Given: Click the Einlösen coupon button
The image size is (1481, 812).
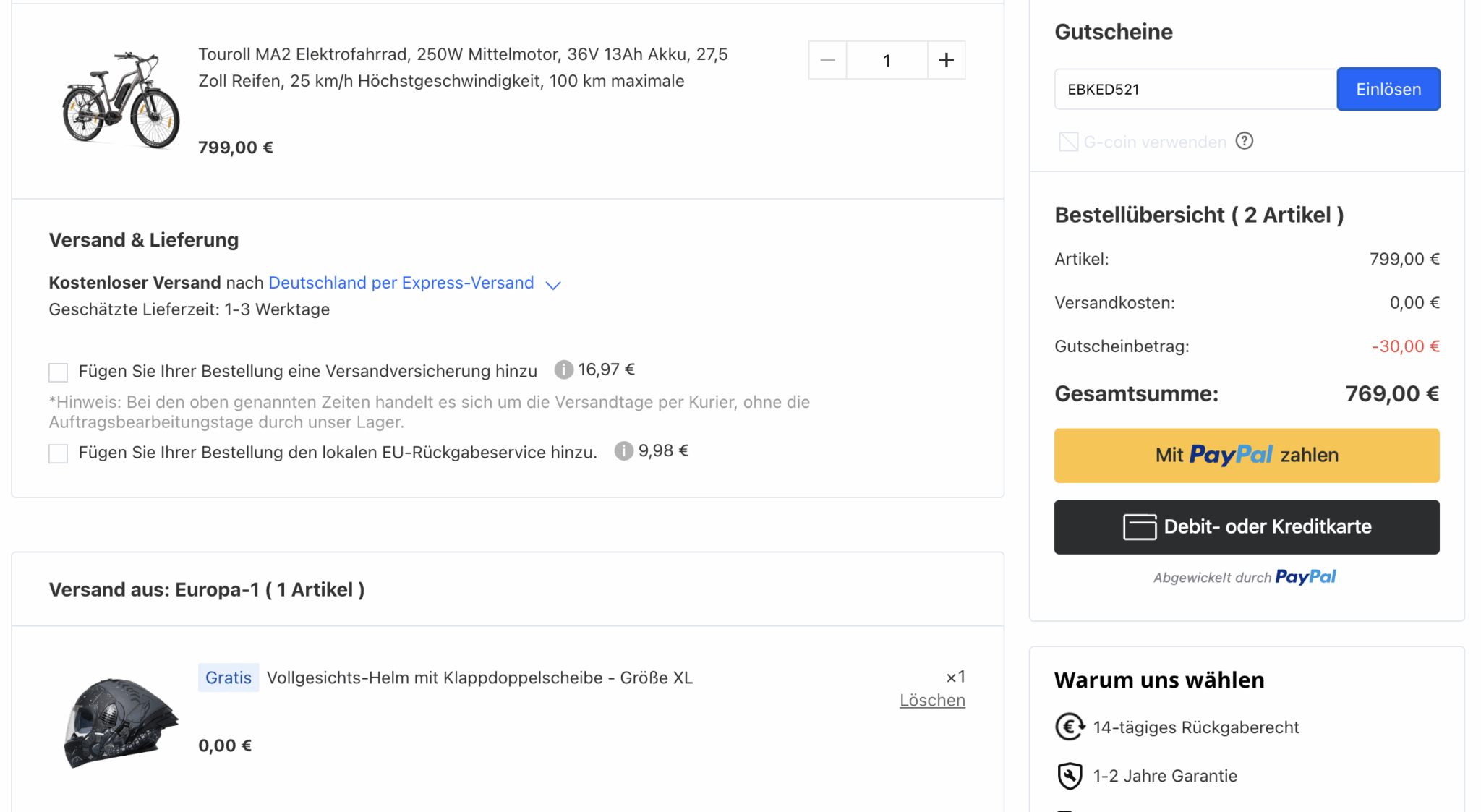Looking at the screenshot, I should [1388, 89].
